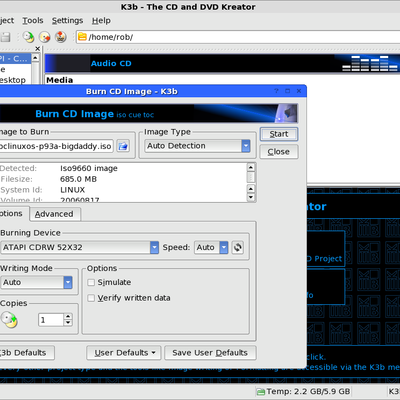Viewport: 400px width, 400px height.
Task: Click the image file path field
Action: pos(57,146)
